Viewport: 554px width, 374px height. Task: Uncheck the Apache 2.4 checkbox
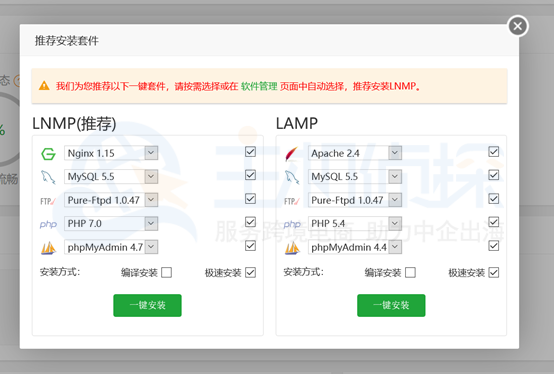494,152
